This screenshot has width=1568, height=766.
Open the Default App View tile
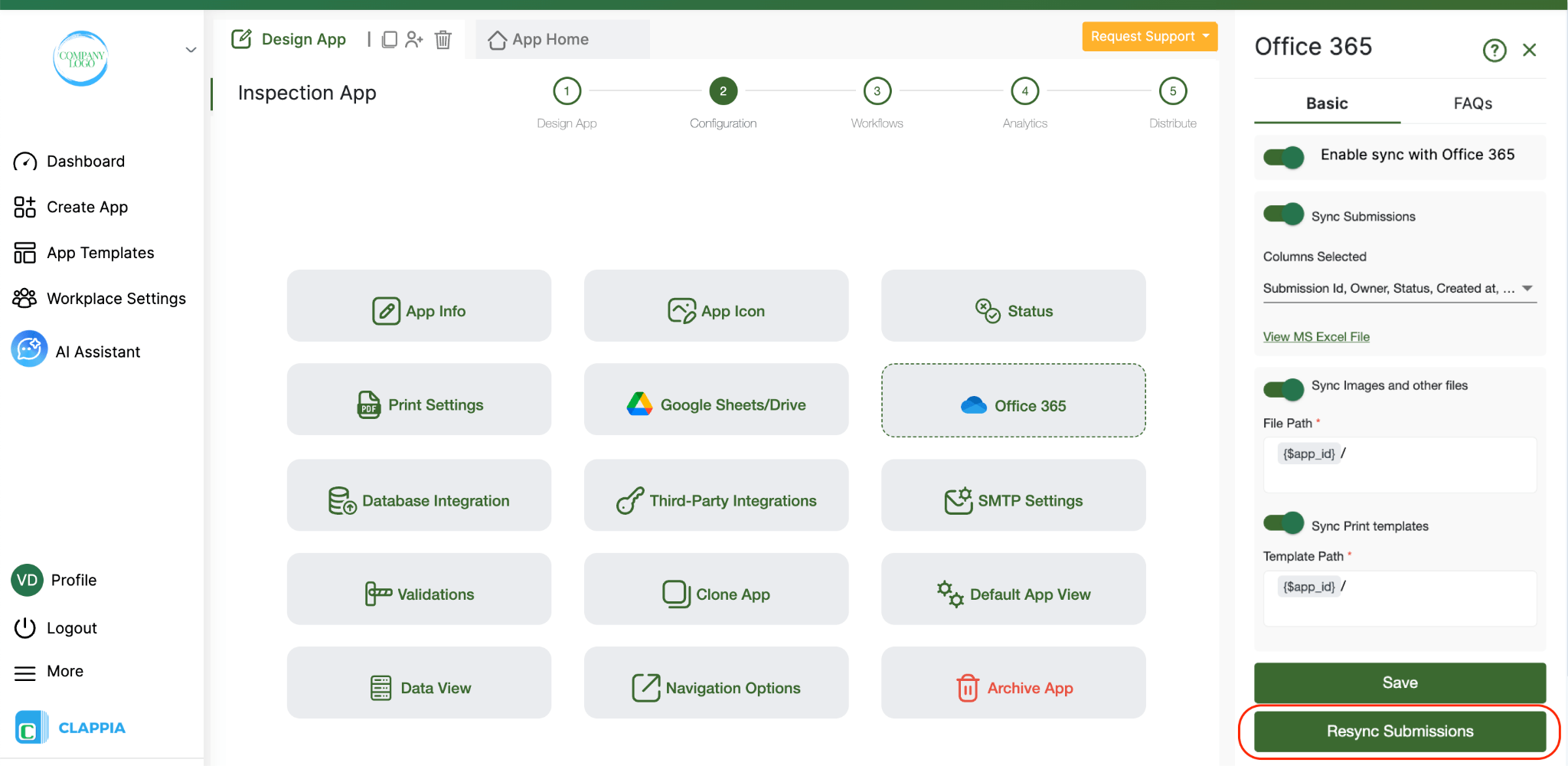[1013, 589]
